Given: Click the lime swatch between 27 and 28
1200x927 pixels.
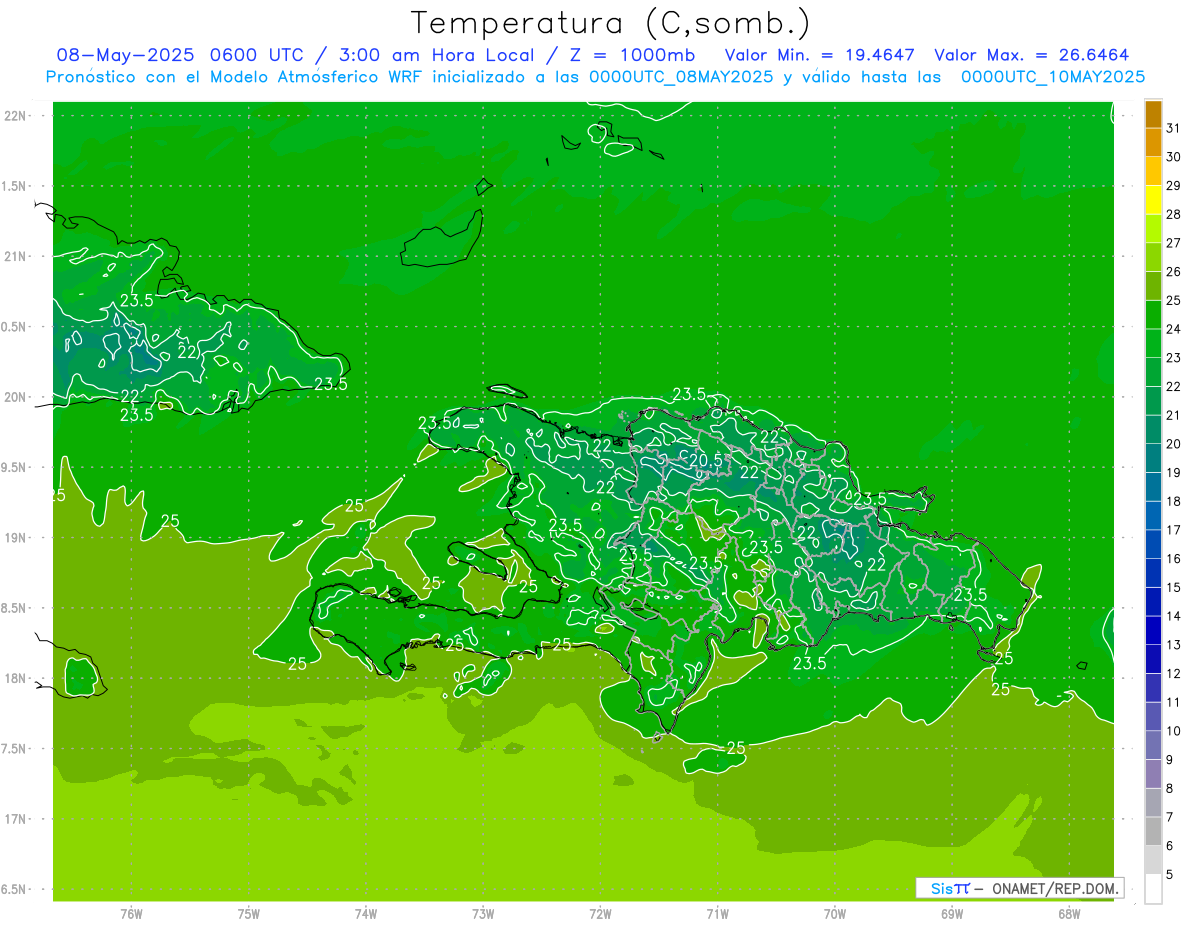Looking at the screenshot, I should [1153, 228].
